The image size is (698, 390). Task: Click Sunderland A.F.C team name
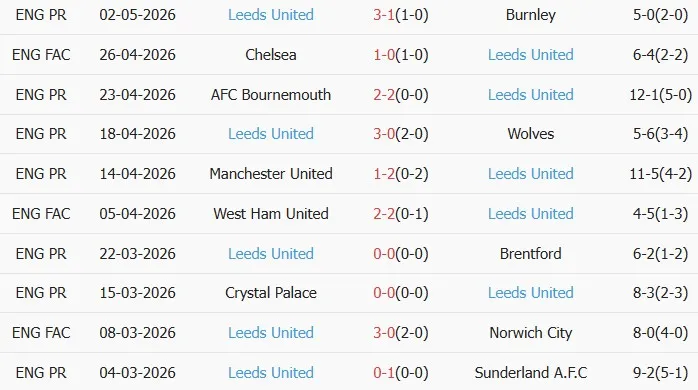(x=531, y=373)
